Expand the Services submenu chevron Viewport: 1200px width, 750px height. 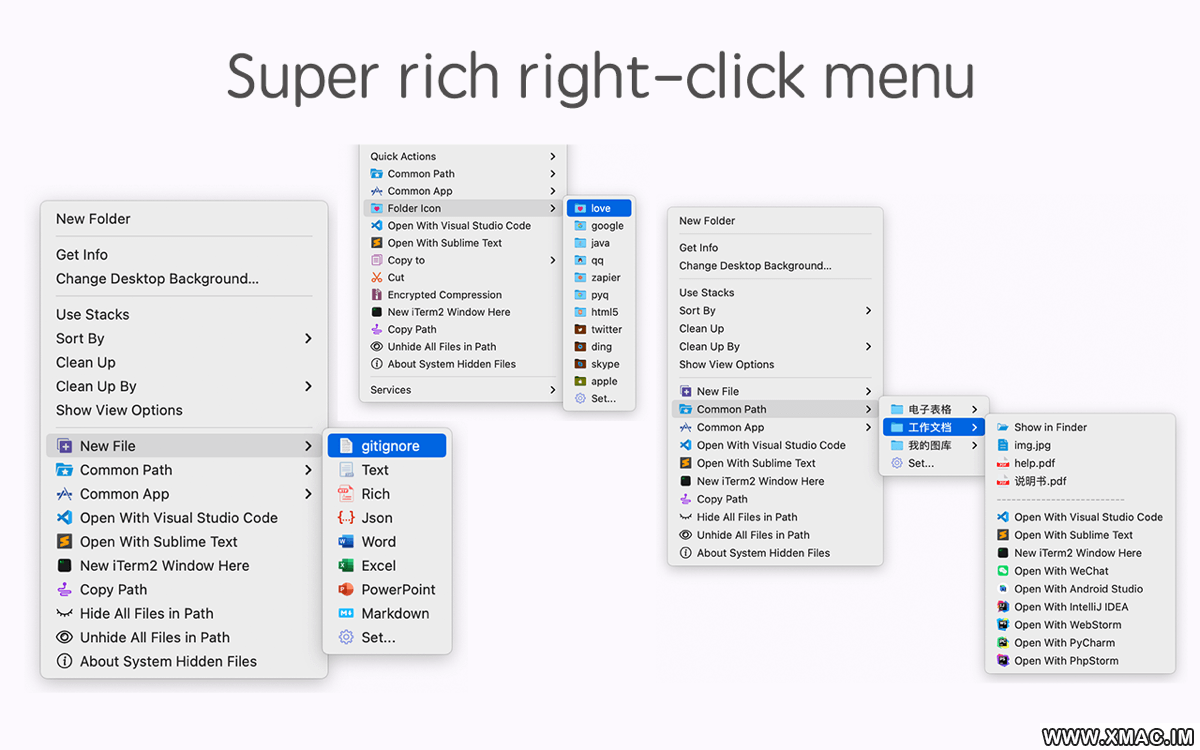click(552, 390)
